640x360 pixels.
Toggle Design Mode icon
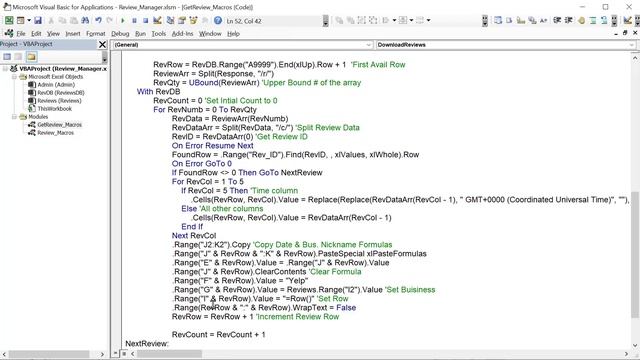tap(157, 20)
